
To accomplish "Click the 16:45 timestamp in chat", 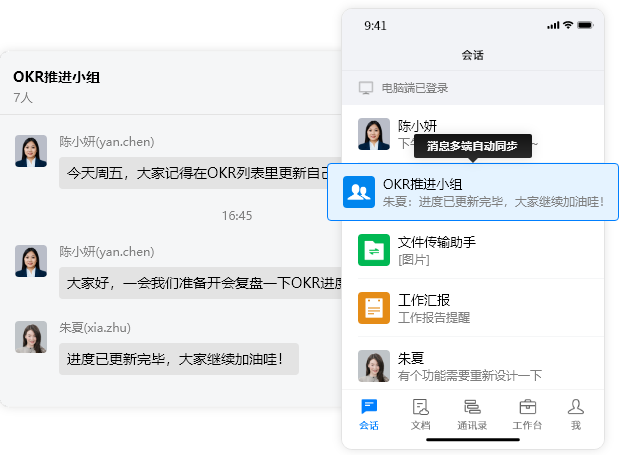I will [237, 216].
